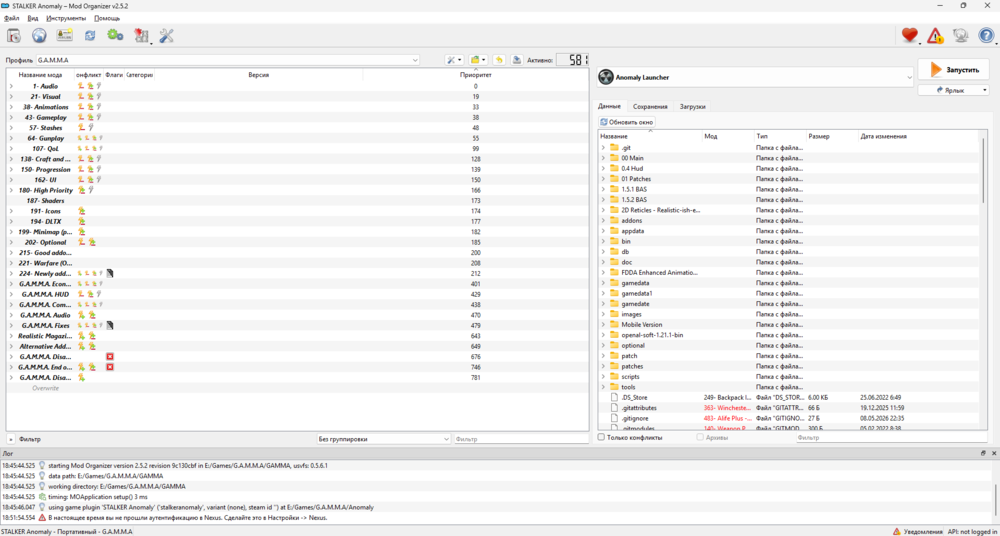Expand the .git folder in data tree

(x=603, y=148)
